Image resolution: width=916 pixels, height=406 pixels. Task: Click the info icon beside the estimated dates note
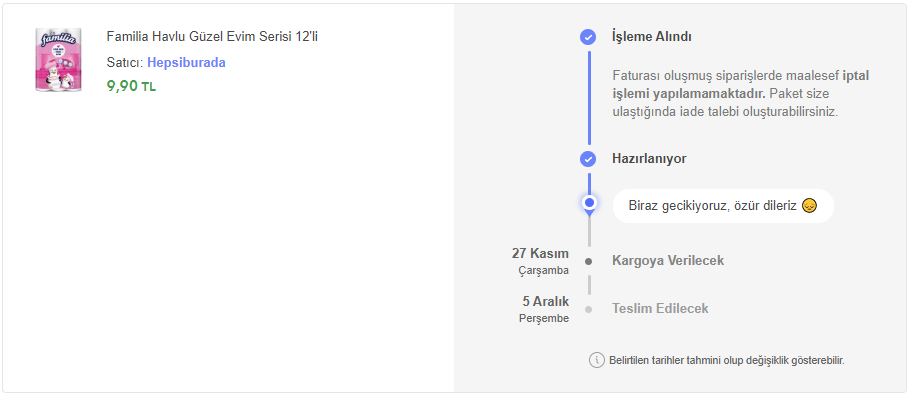[596, 360]
